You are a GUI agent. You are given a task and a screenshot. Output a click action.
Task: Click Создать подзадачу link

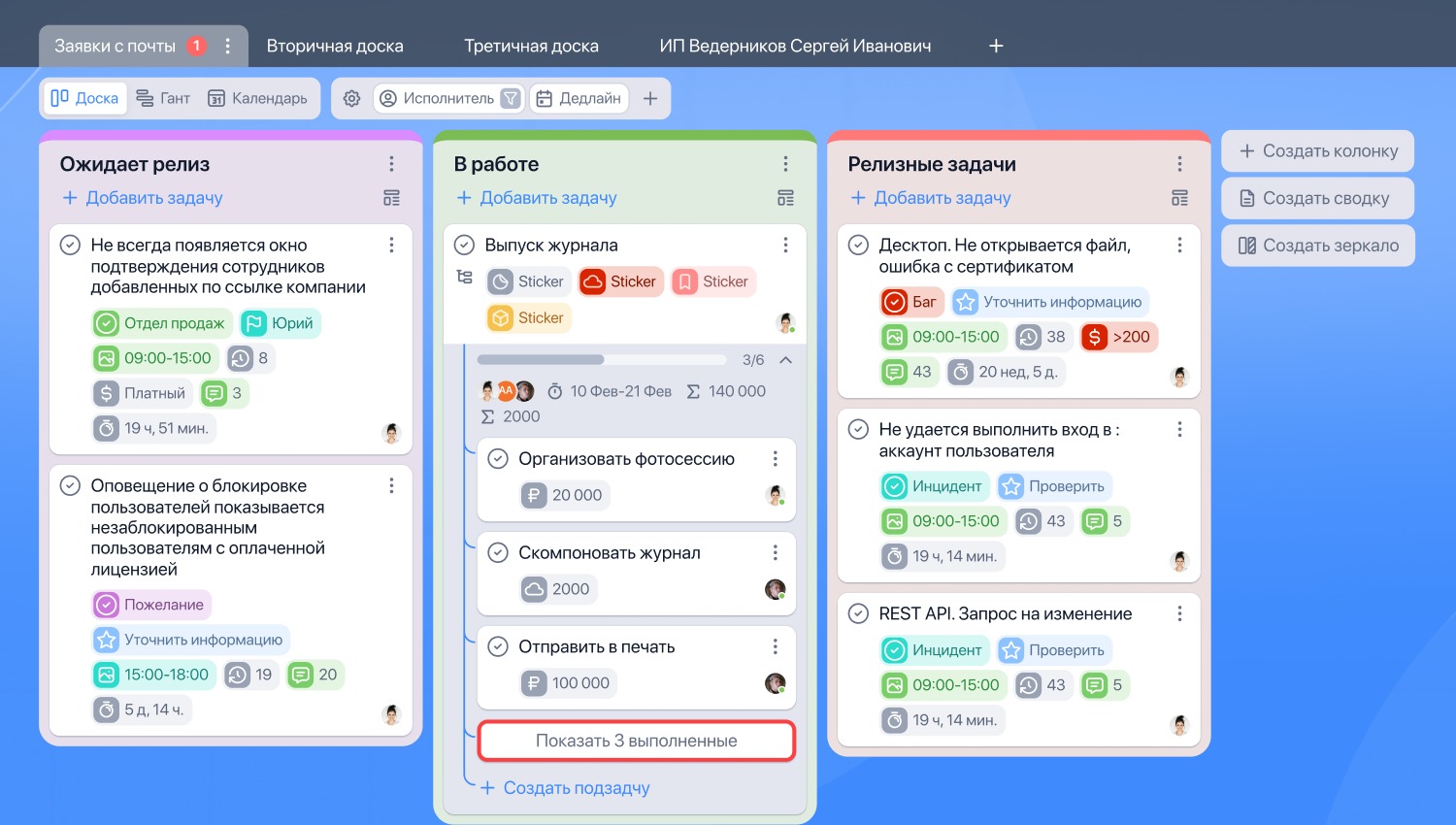click(565, 788)
